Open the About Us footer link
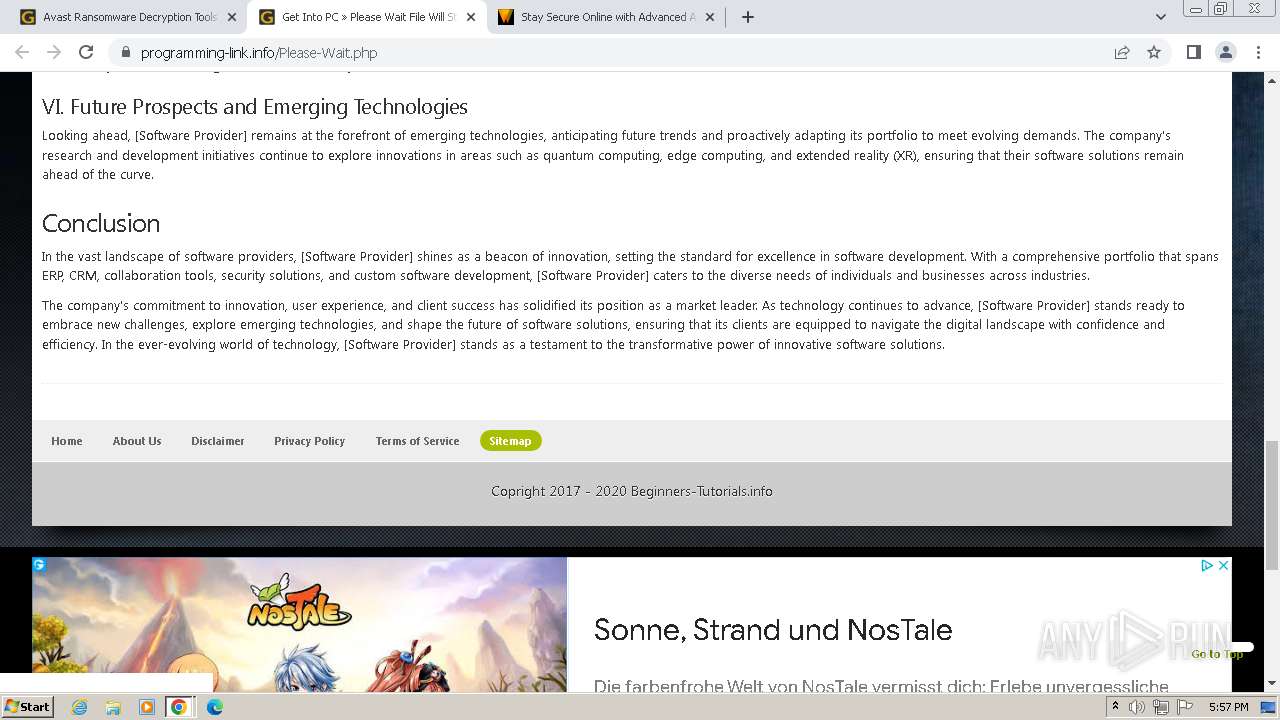Viewport: 1280px width, 720px height. (x=137, y=441)
